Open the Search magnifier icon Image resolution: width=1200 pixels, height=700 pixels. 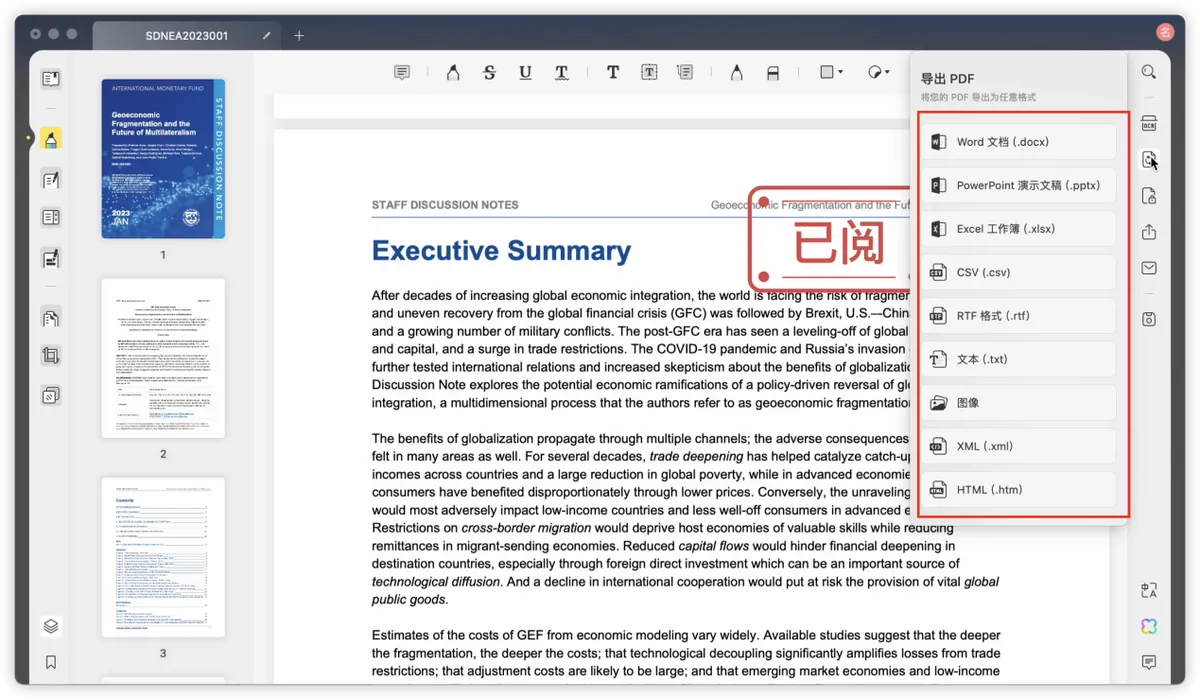coord(1149,72)
